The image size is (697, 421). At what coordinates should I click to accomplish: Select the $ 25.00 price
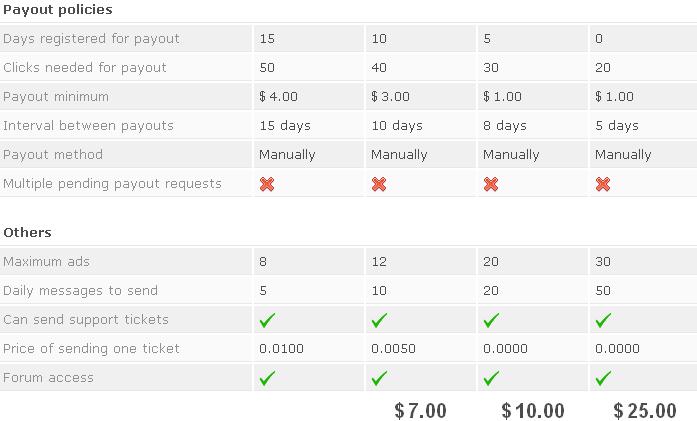pos(645,411)
